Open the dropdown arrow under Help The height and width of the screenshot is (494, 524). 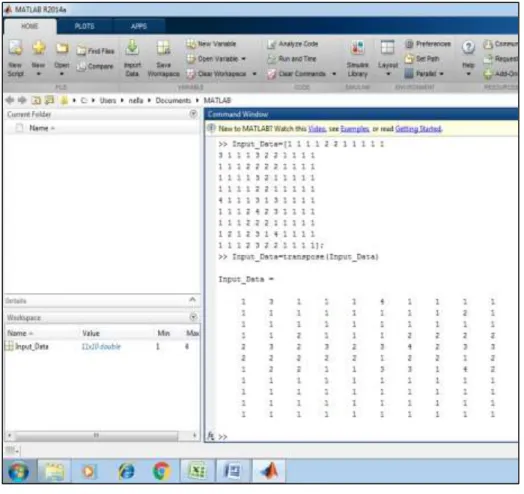469,74
